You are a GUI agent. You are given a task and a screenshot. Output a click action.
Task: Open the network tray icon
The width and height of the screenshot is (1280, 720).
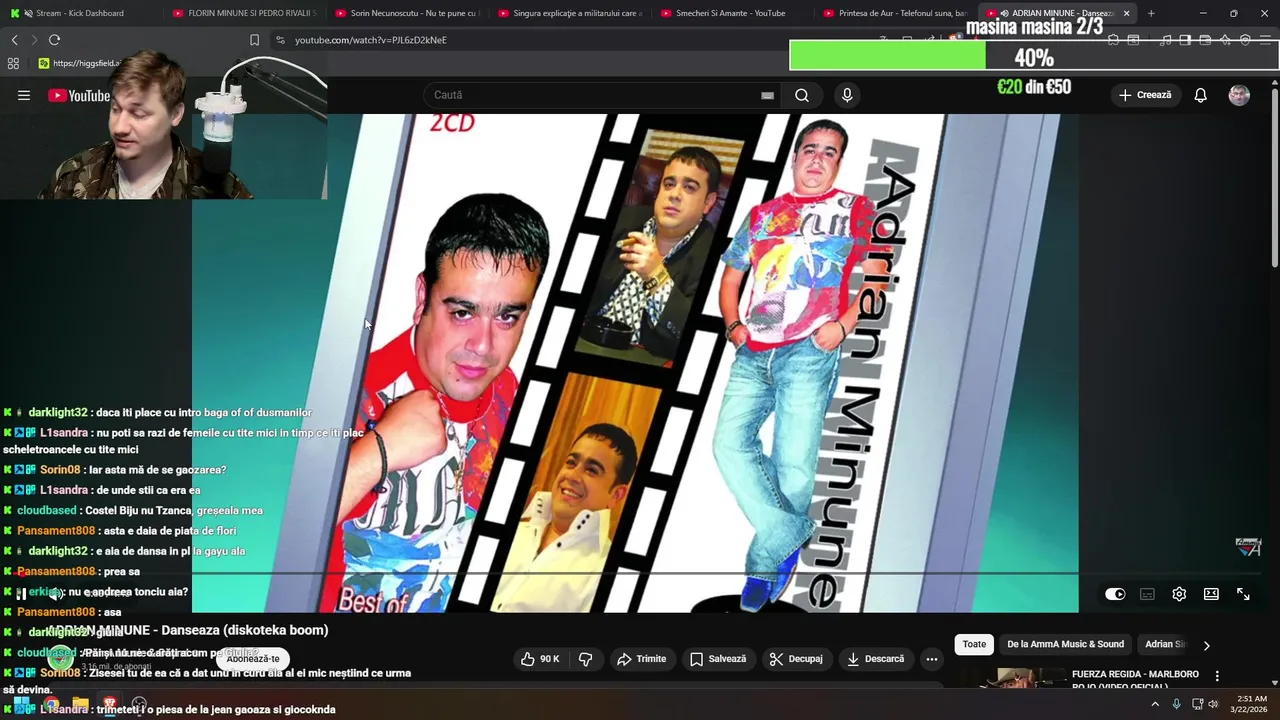[x=1197, y=704]
